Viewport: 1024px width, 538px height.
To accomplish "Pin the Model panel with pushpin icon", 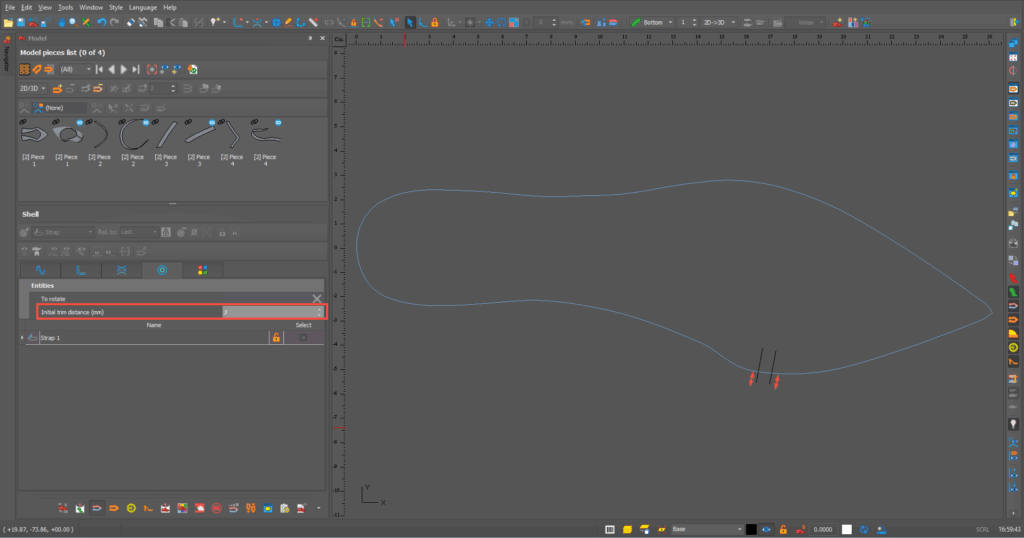I will (310, 38).
